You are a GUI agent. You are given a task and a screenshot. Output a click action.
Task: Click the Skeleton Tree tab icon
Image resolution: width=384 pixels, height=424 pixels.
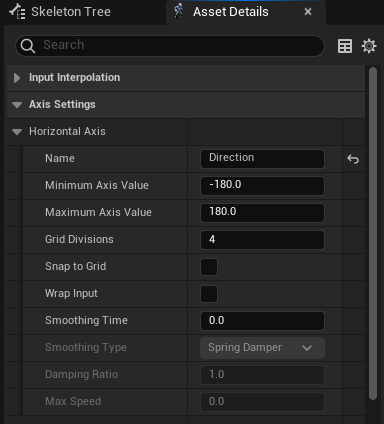pyautogui.click(x=17, y=12)
